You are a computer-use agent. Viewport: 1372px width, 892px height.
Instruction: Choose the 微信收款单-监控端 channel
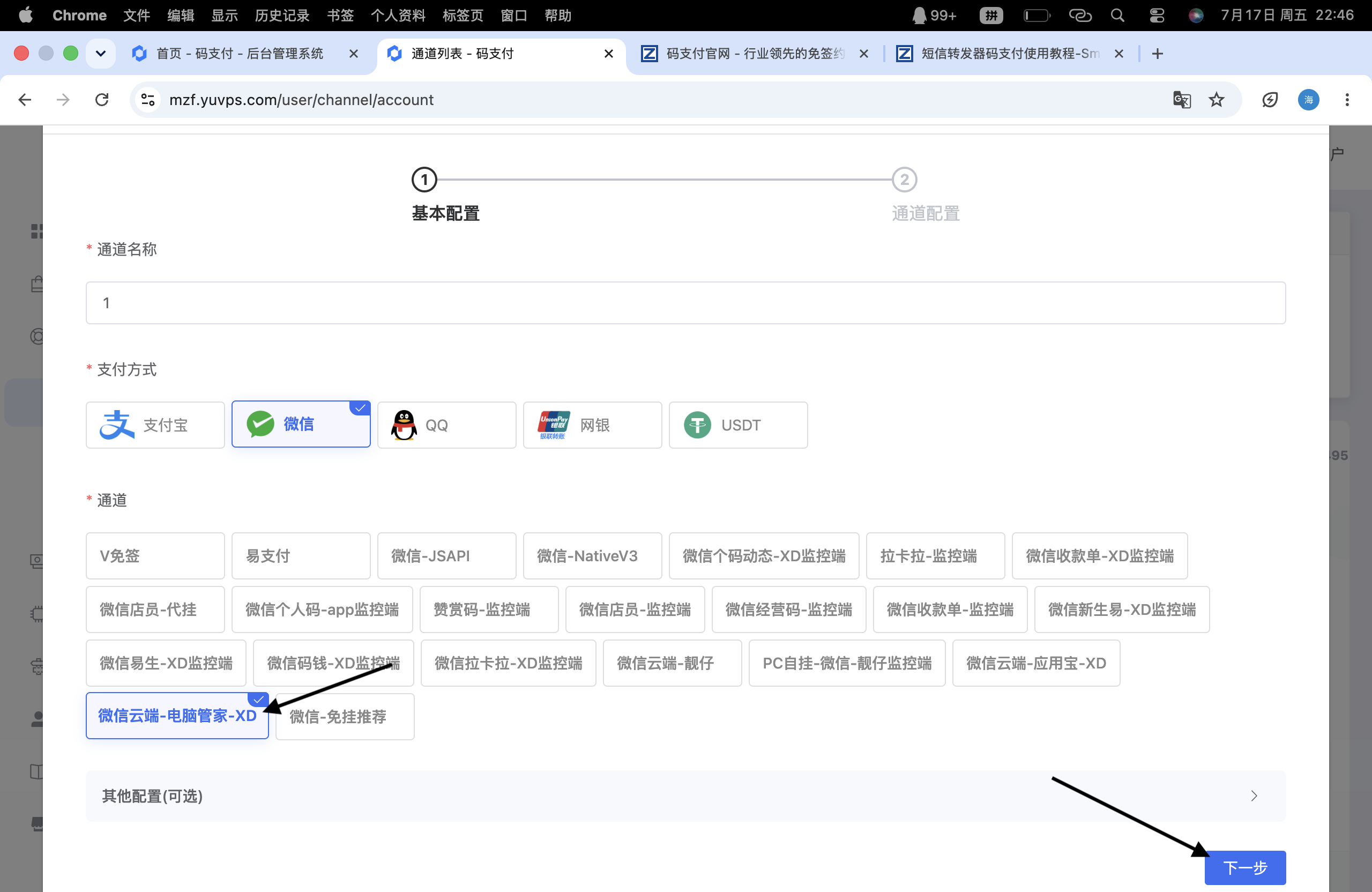tap(950, 609)
